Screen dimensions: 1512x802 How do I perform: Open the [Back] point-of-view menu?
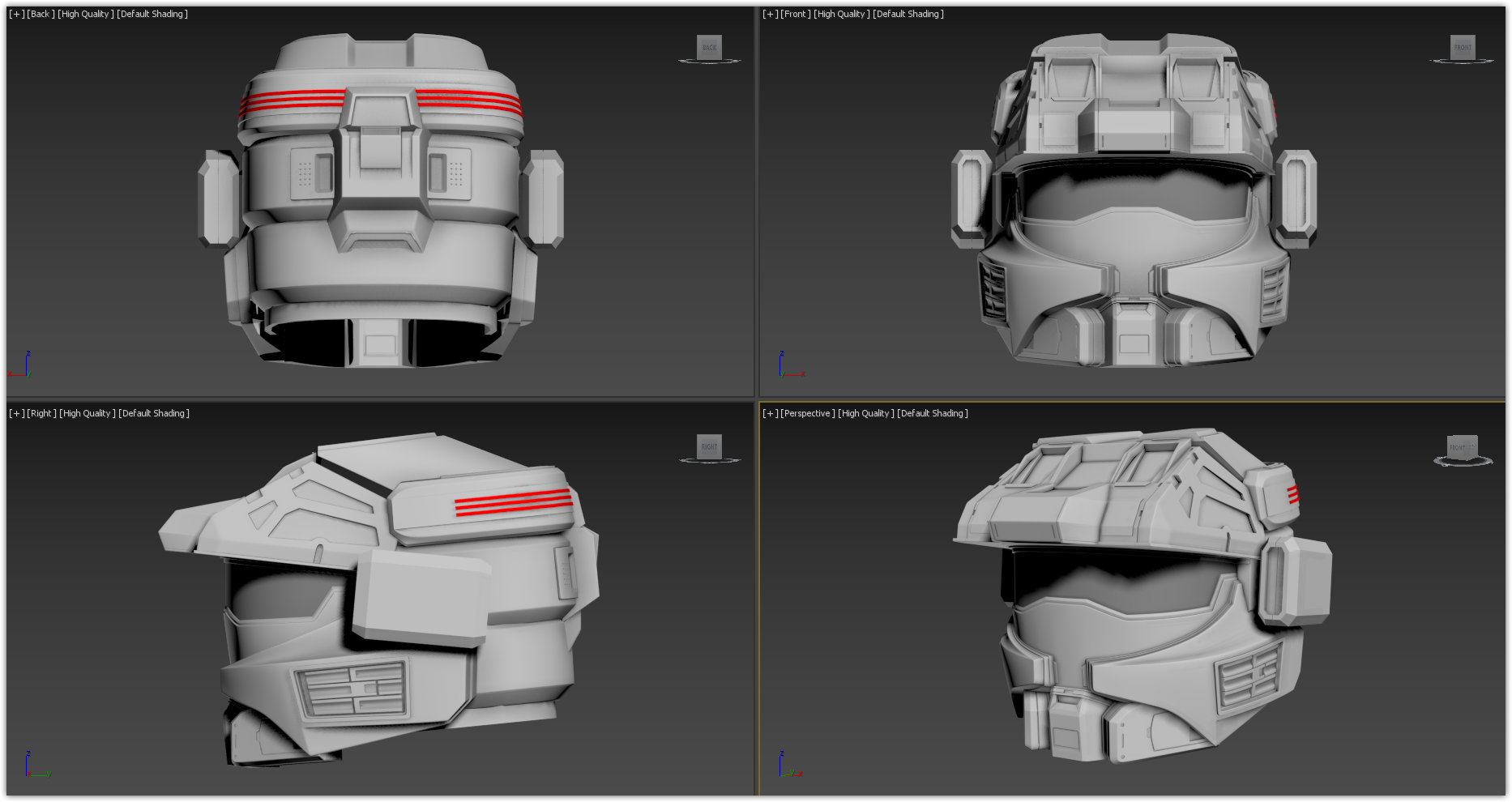(x=41, y=14)
